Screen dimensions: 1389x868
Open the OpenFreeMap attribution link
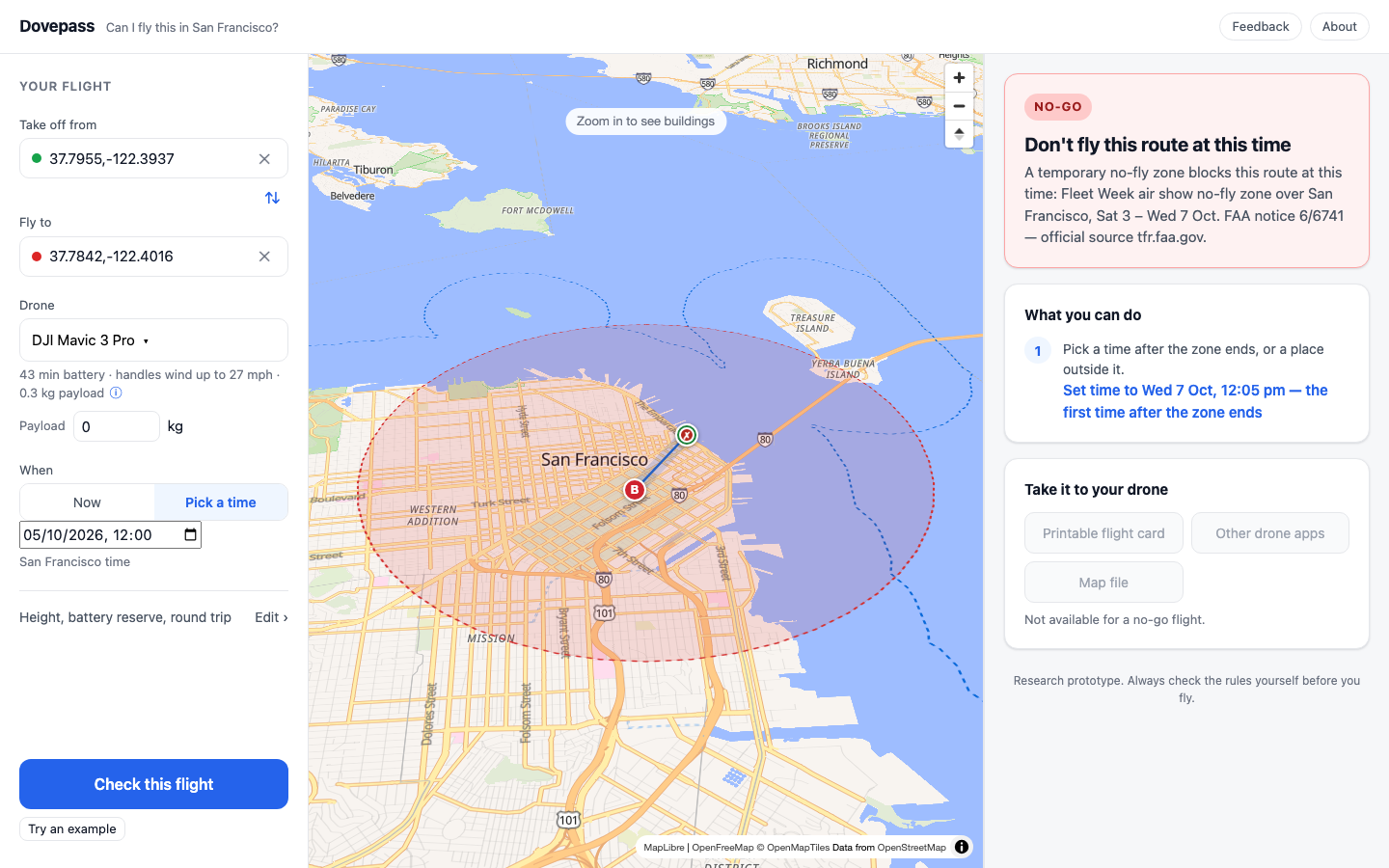pos(722,848)
